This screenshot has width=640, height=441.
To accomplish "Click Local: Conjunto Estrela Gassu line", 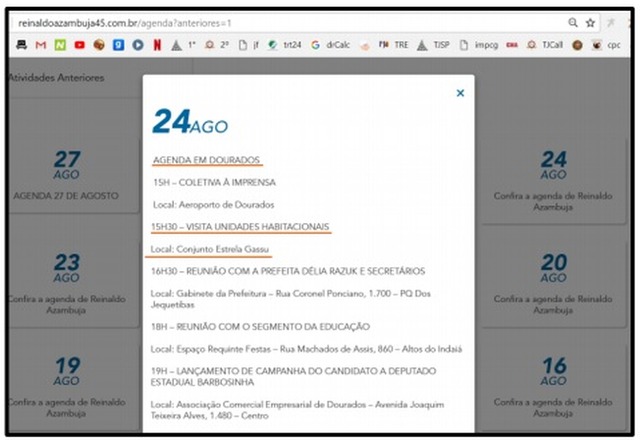I will pyautogui.click(x=209, y=249).
